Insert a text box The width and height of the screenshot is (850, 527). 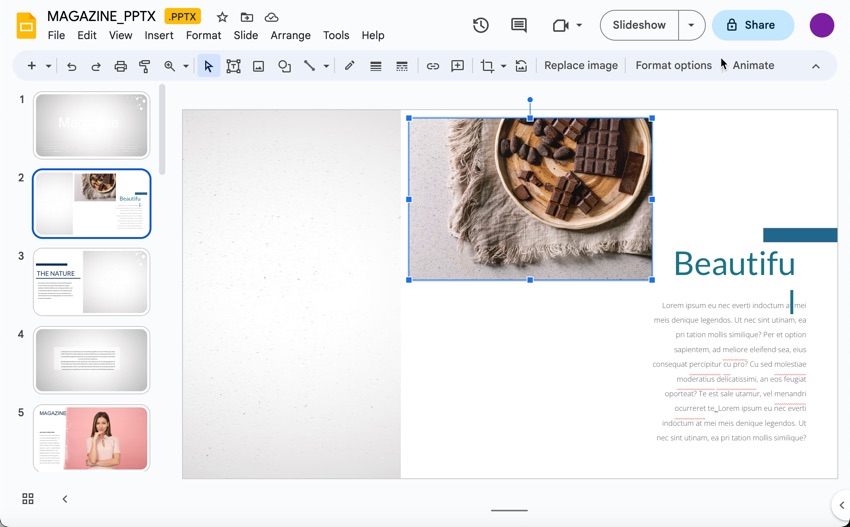pyautogui.click(x=234, y=66)
